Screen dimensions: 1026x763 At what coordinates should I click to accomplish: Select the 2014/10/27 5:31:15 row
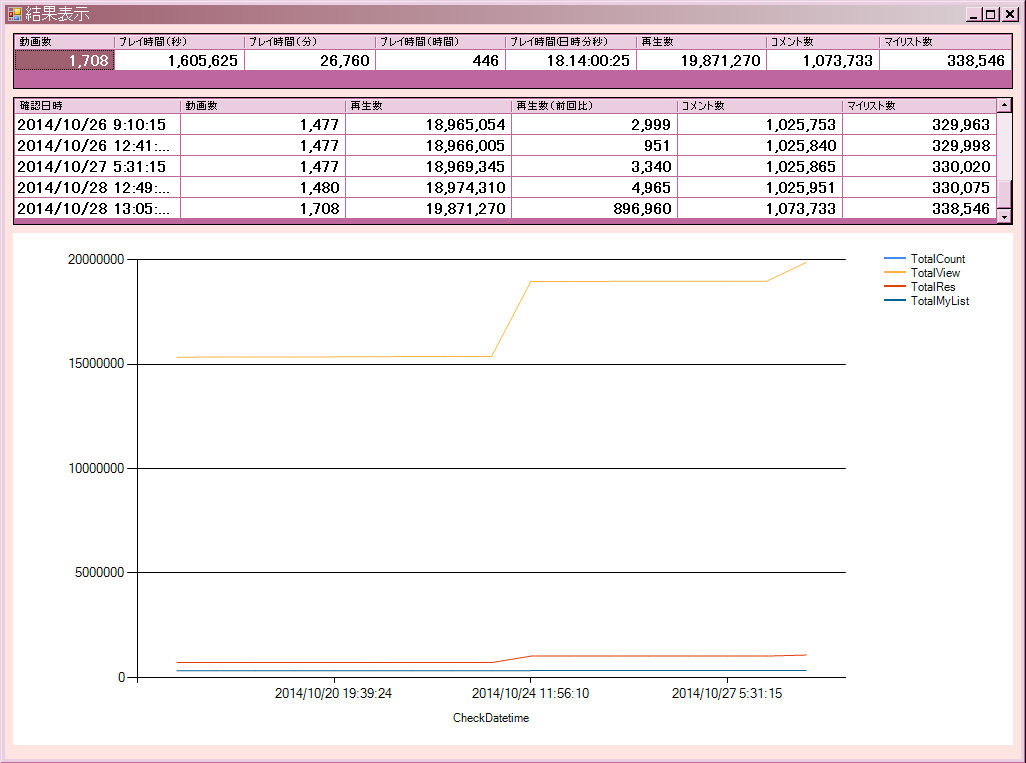[505, 166]
